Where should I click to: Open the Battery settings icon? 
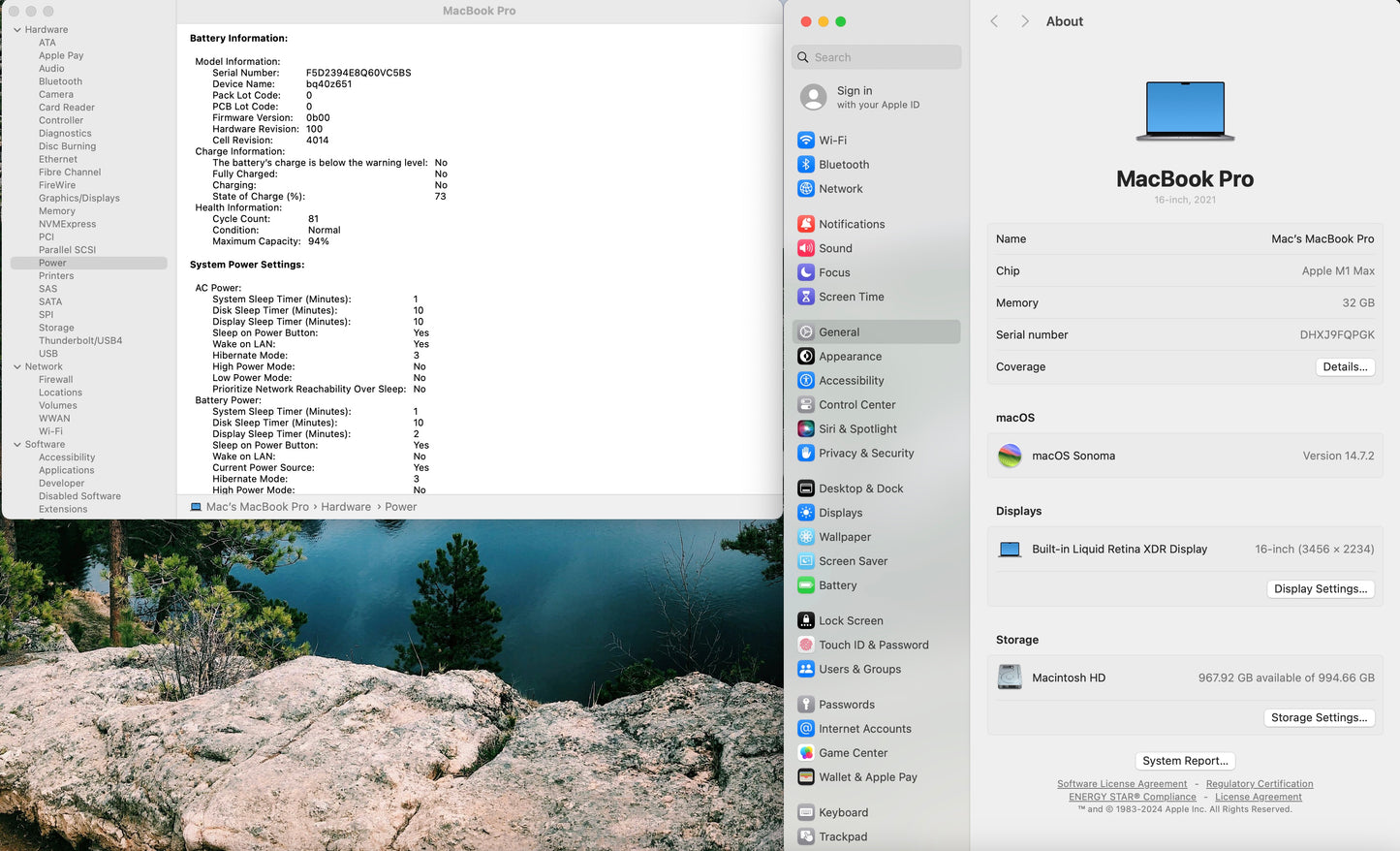[805, 585]
